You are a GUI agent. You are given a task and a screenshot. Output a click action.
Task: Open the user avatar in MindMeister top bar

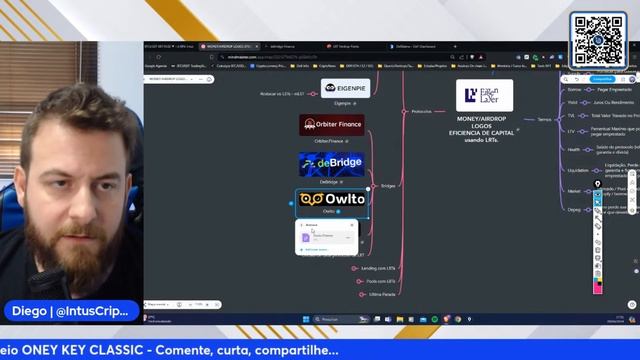632,79
